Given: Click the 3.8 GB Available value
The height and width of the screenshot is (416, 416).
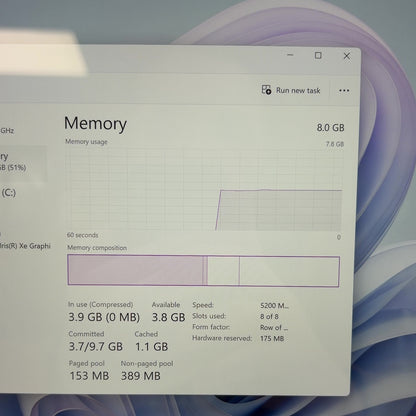Looking at the screenshot, I should [168, 317].
